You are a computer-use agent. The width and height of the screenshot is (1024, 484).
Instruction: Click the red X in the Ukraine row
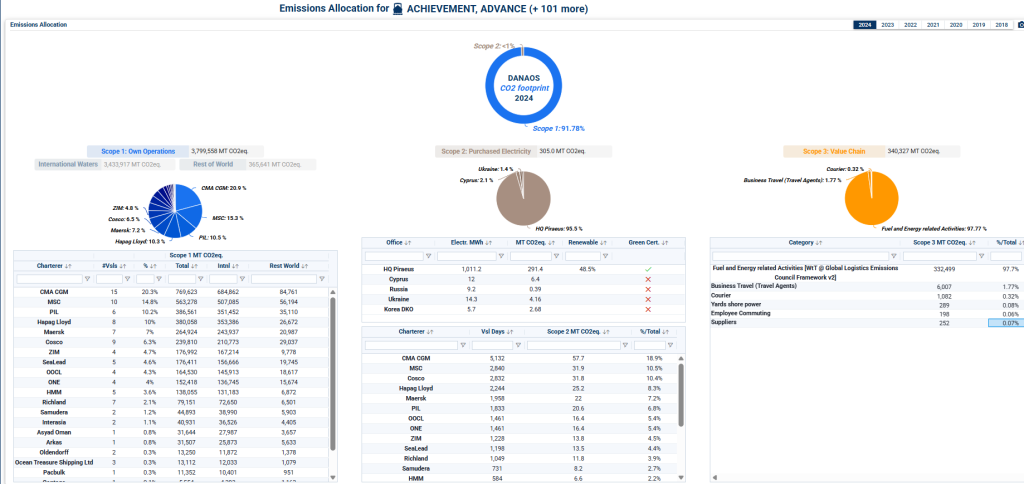click(x=648, y=298)
